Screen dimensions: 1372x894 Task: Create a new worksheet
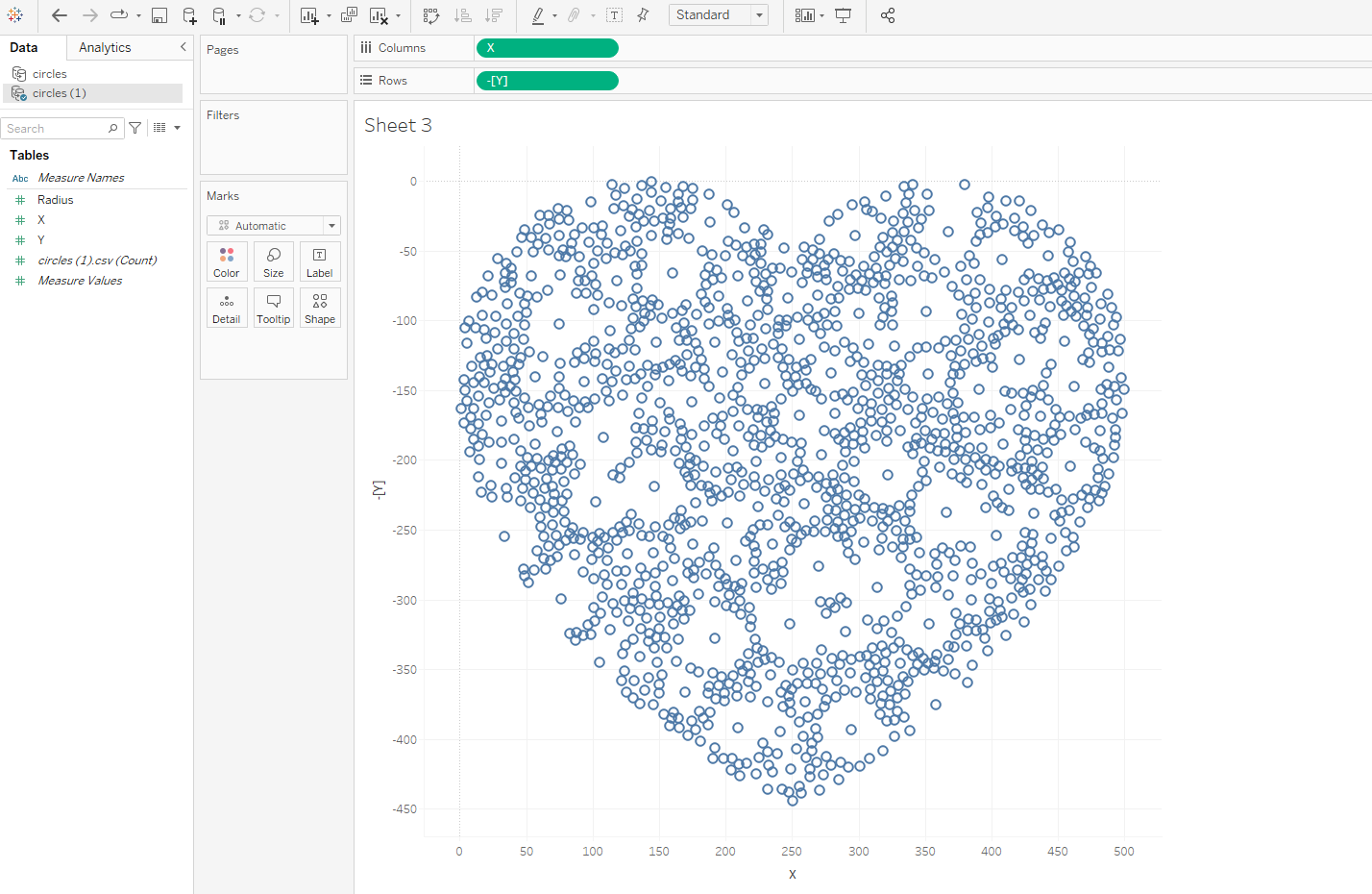click(308, 15)
